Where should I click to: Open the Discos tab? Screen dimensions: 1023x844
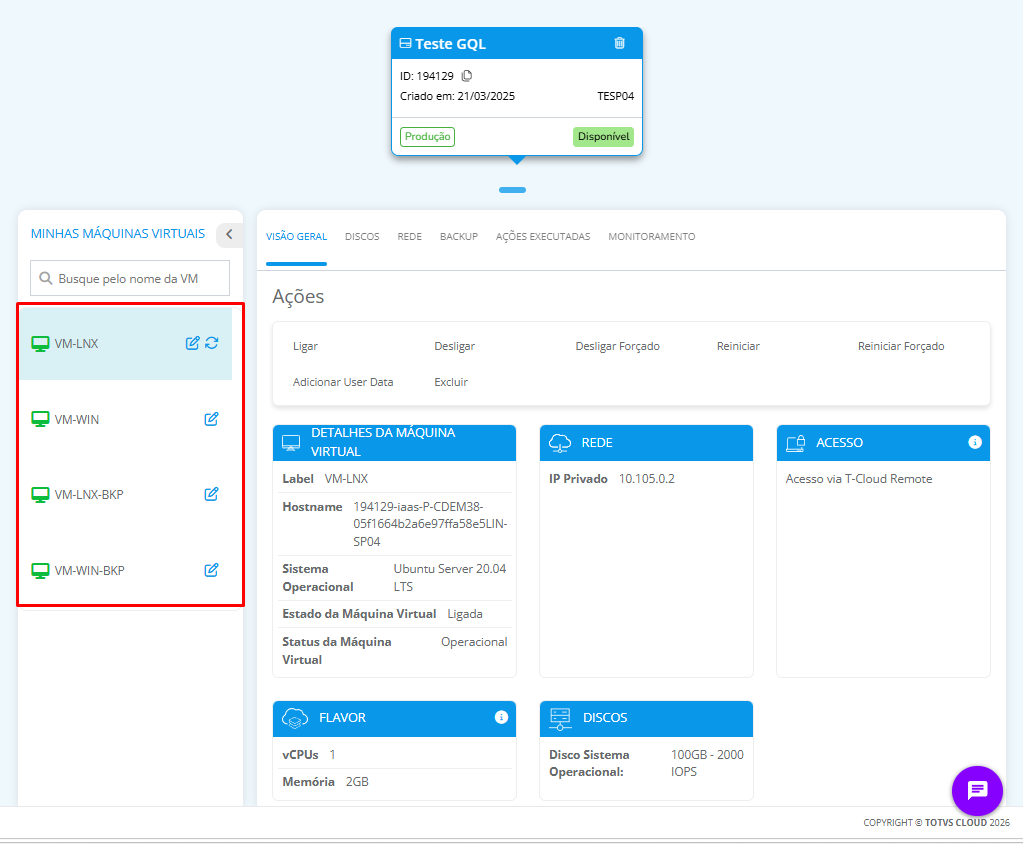(x=362, y=237)
